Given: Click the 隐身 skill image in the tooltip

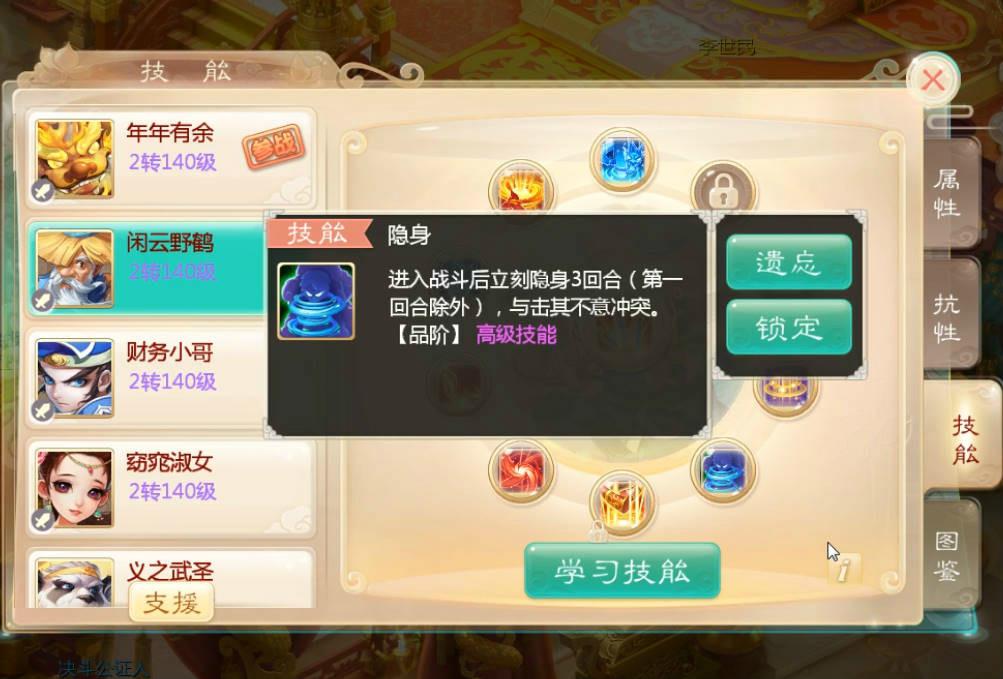Looking at the screenshot, I should pyautogui.click(x=316, y=301).
